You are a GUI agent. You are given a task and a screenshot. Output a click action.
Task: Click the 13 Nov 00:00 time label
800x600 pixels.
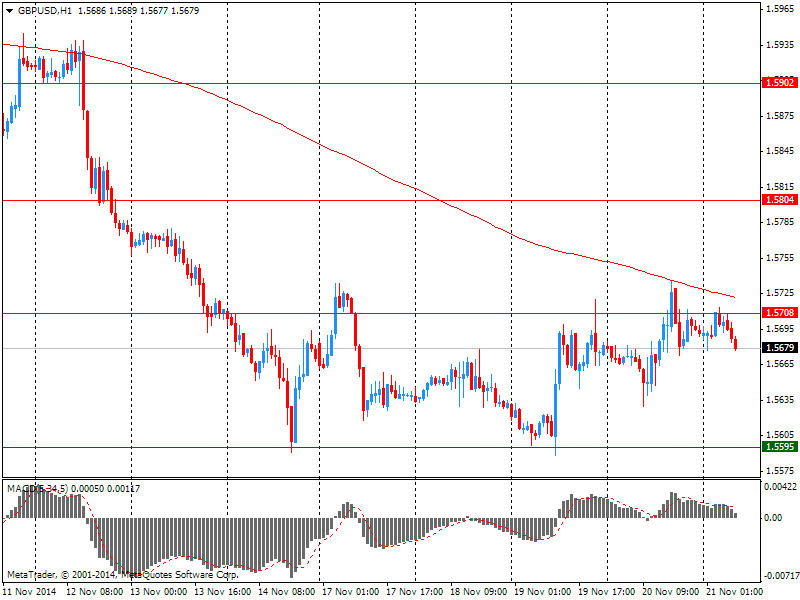(x=159, y=592)
